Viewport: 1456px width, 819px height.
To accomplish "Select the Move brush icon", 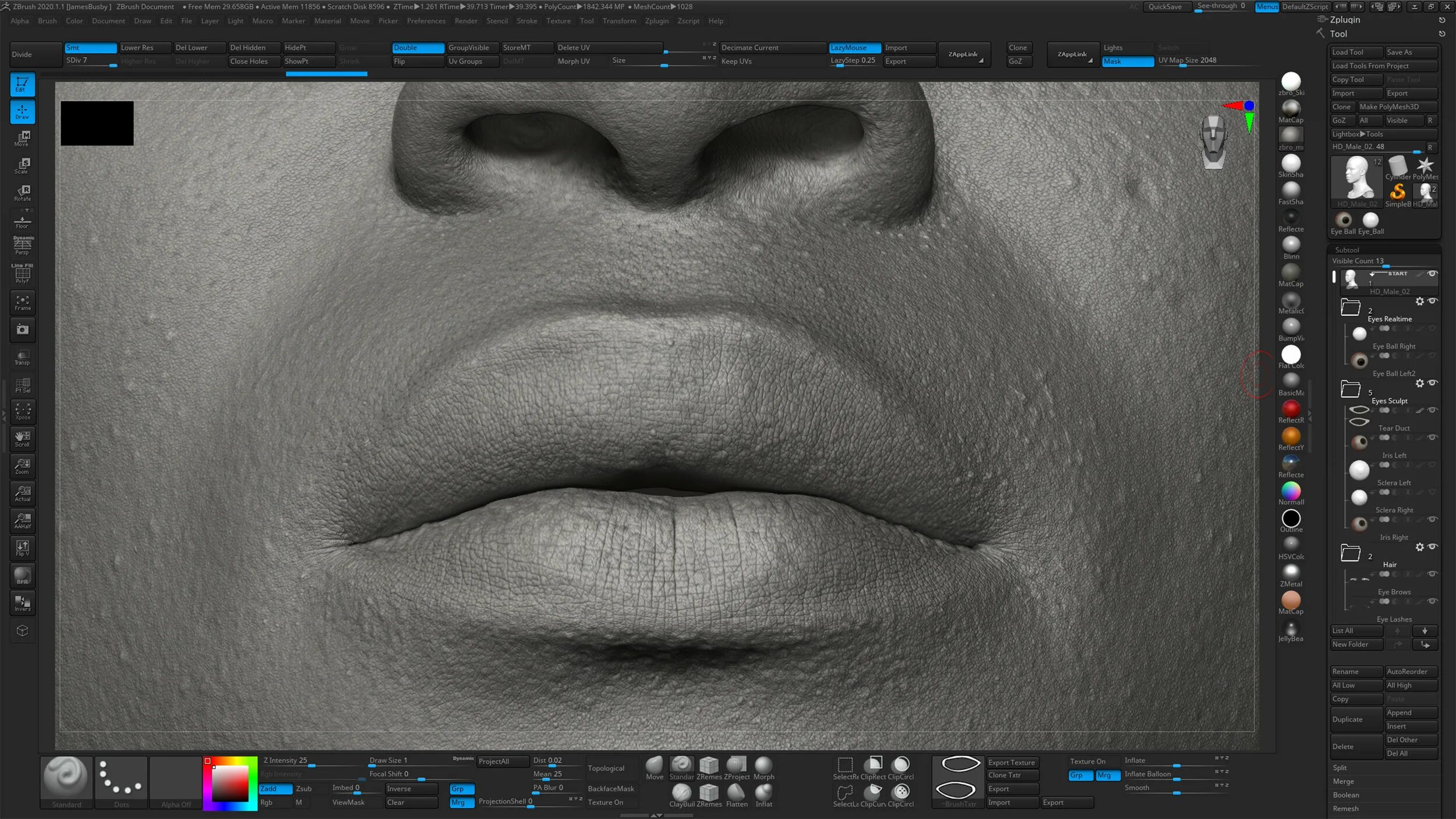I will 654,765.
